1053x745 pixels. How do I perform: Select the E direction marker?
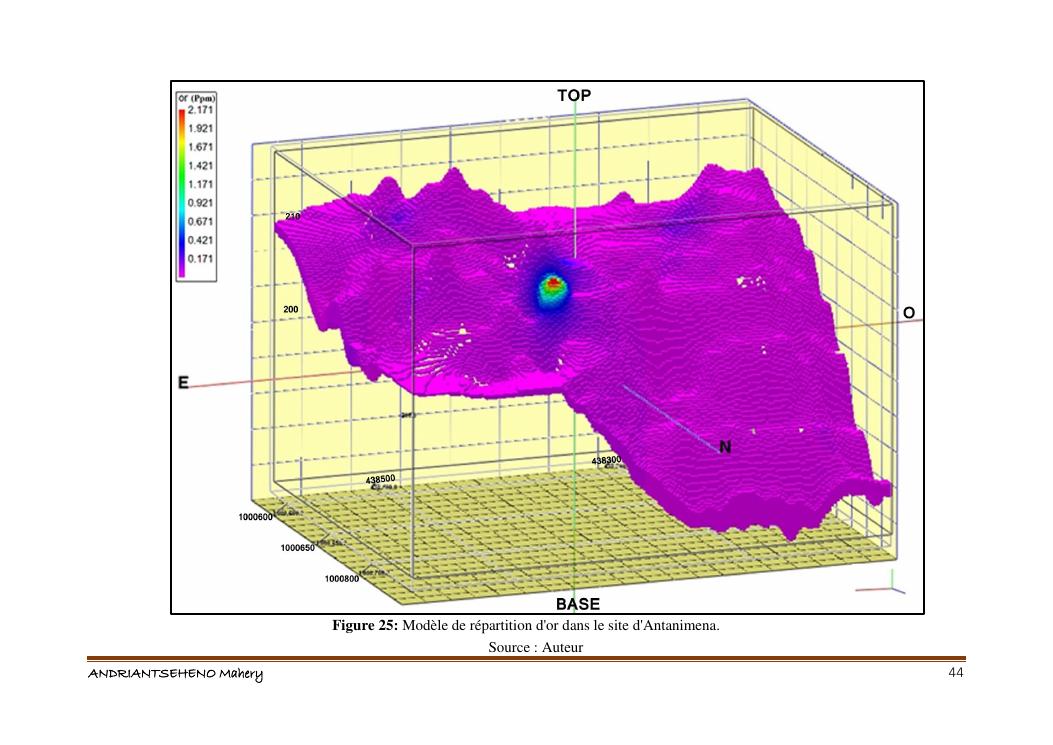click(184, 383)
